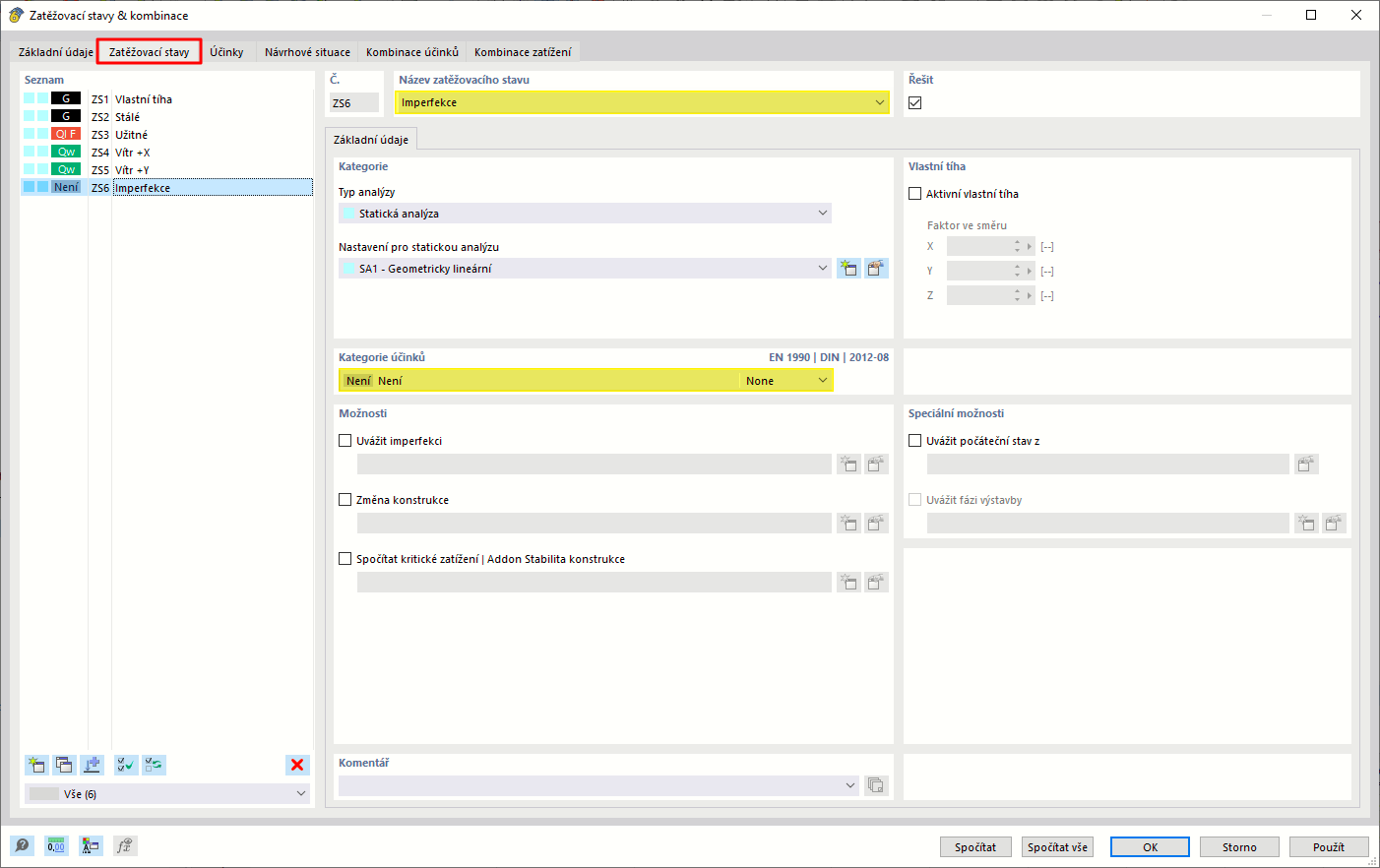Open the Účinky tab
Viewport: 1380px width, 868px height.
226,52
